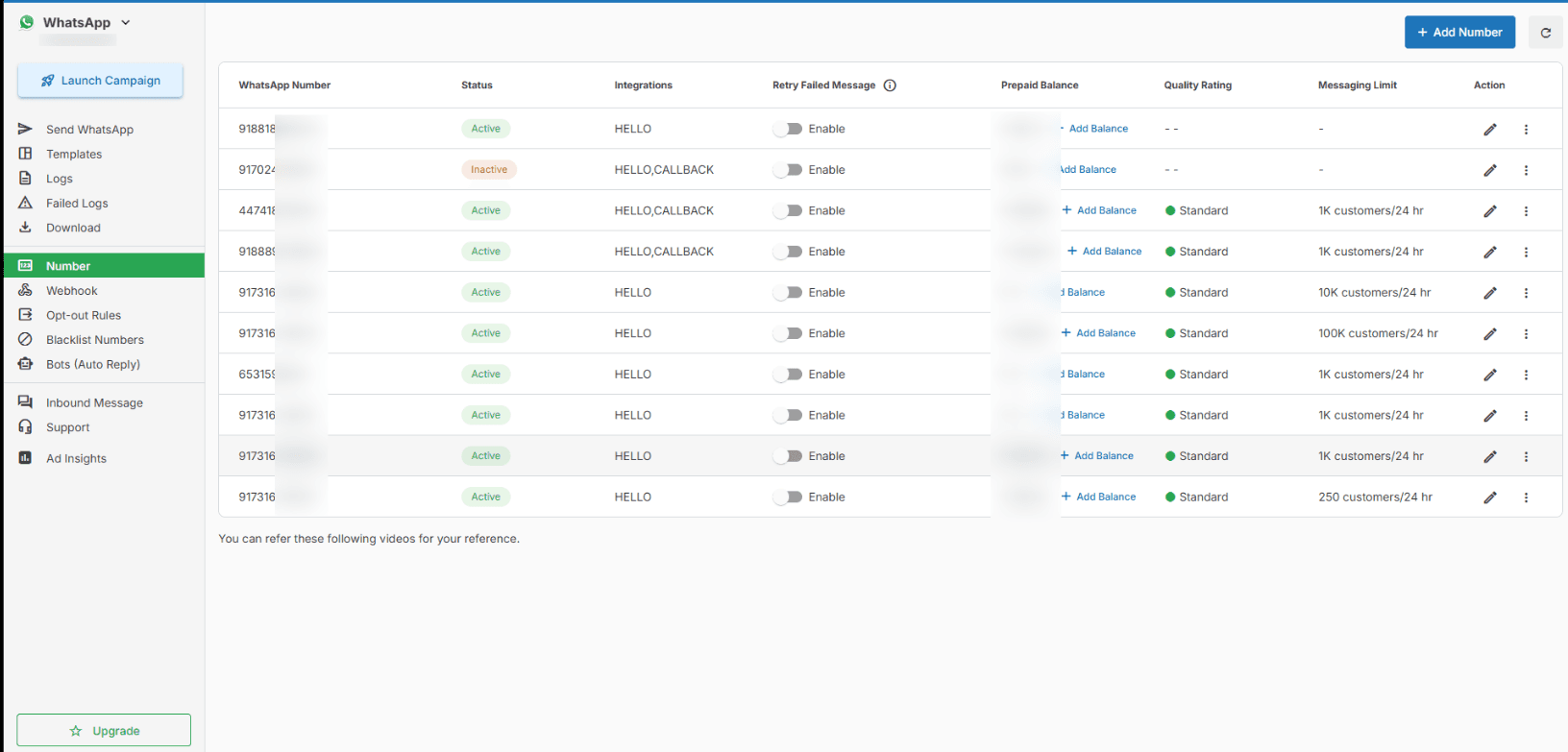Click Add Balance on the 100K customers row
The height and width of the screenshot is (752, 1568).
[x=1098, y=333]
